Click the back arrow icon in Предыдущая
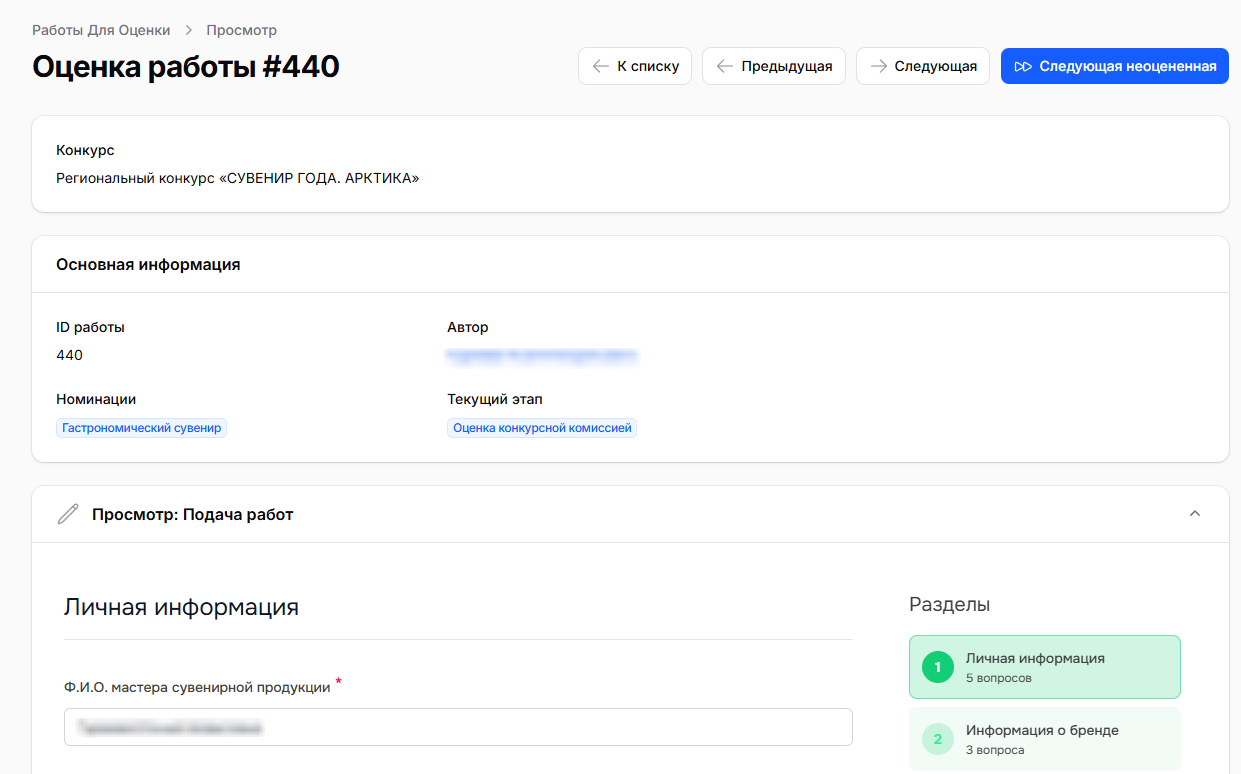 coord(725,66)
